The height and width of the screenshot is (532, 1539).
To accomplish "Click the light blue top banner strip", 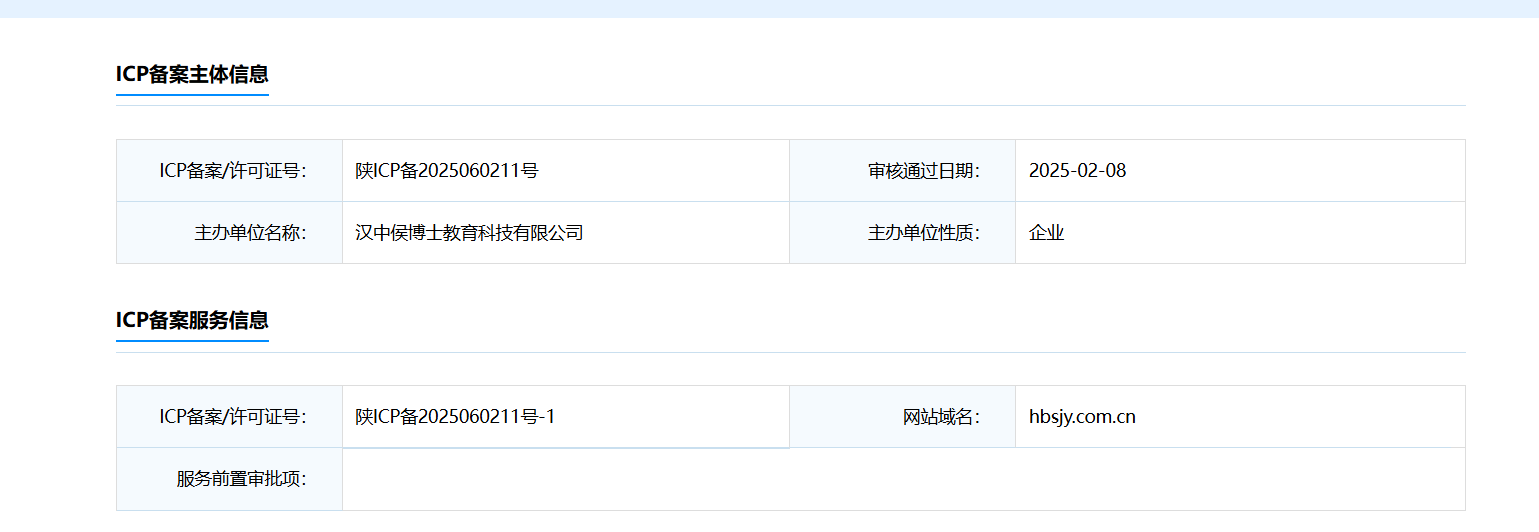I will coord(769,9).
